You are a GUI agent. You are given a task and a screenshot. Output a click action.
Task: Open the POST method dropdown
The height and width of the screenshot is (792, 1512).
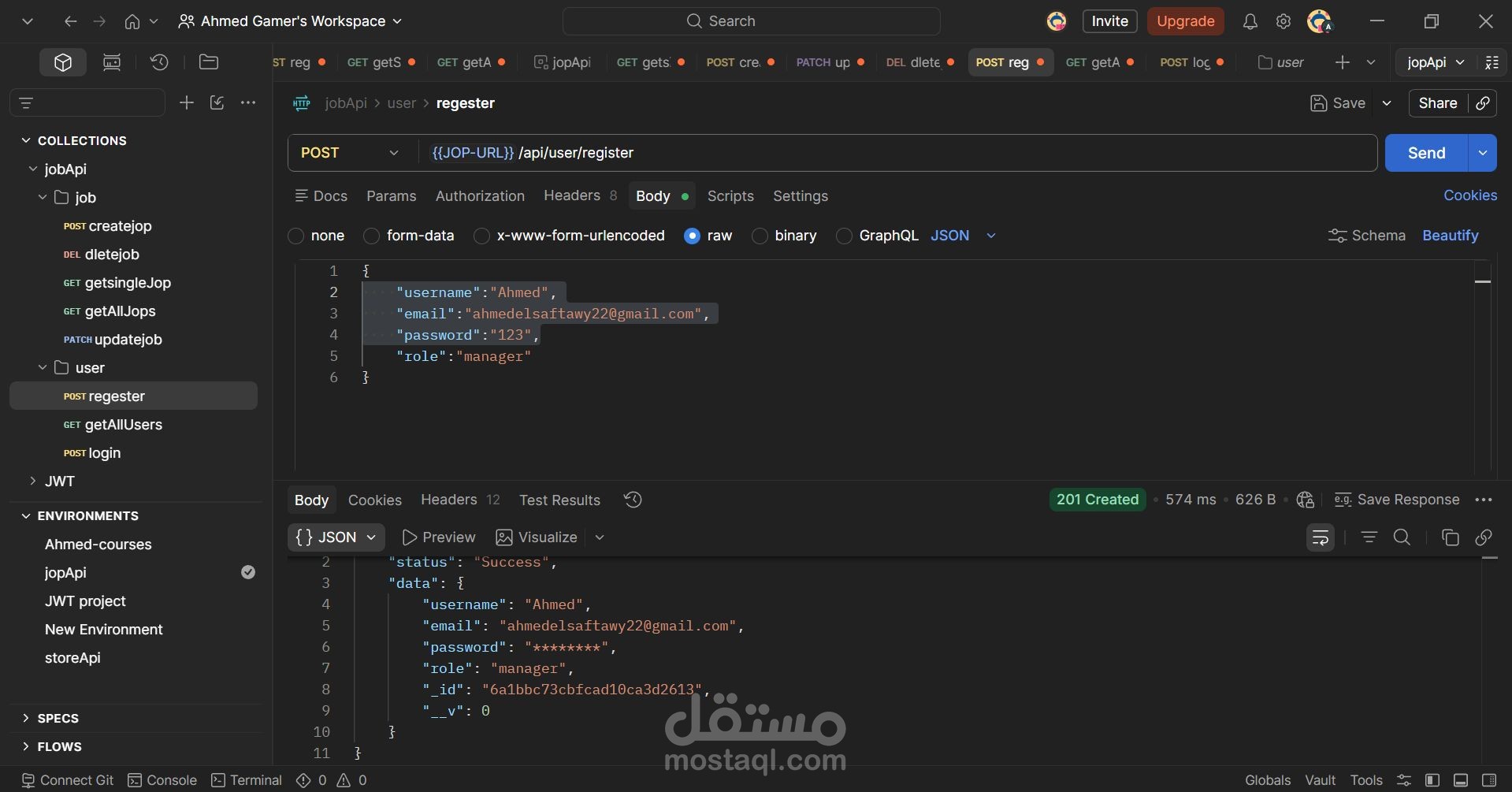tap(350, 153)
